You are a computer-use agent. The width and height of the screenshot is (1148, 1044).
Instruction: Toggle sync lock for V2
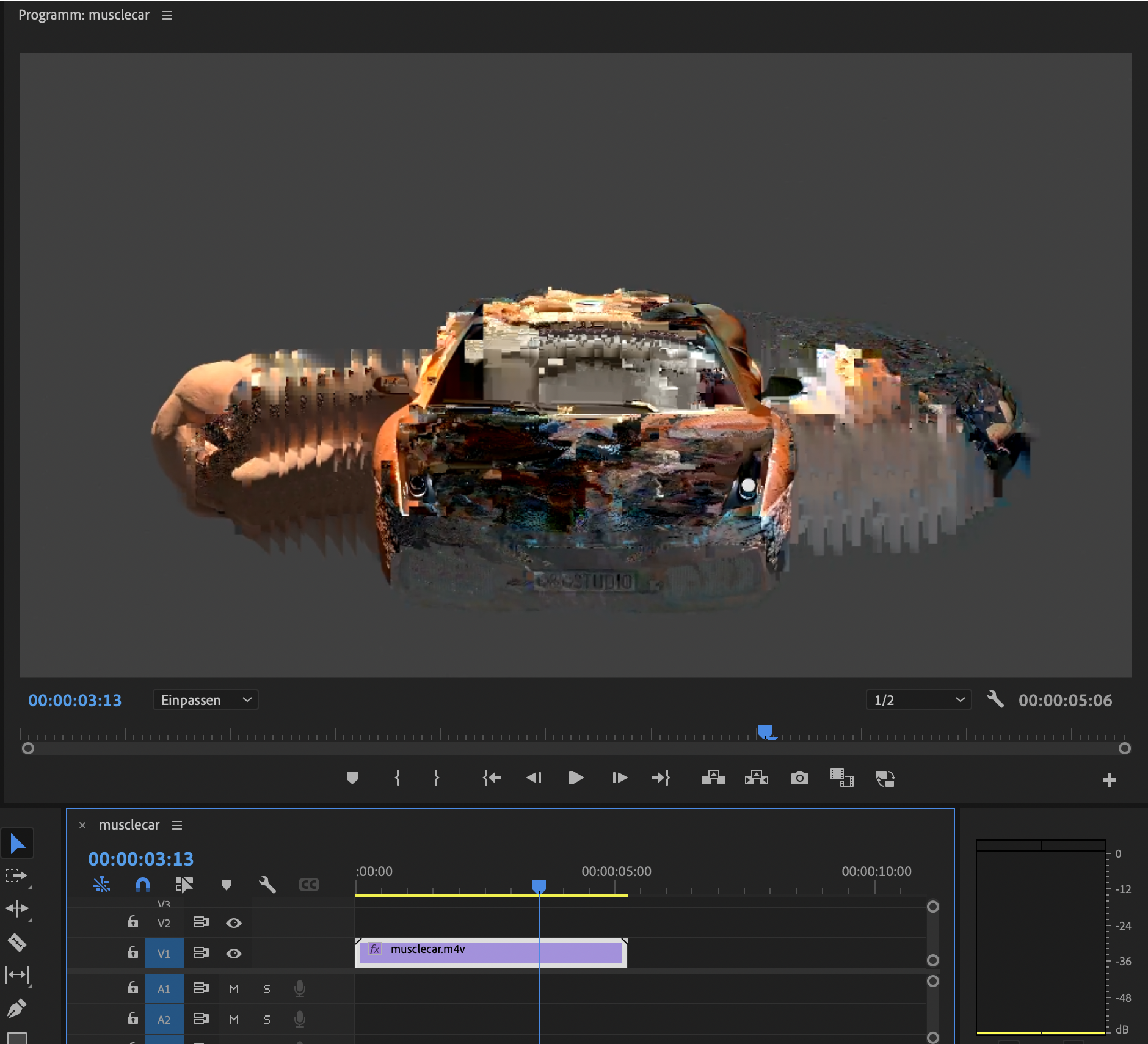202,922
